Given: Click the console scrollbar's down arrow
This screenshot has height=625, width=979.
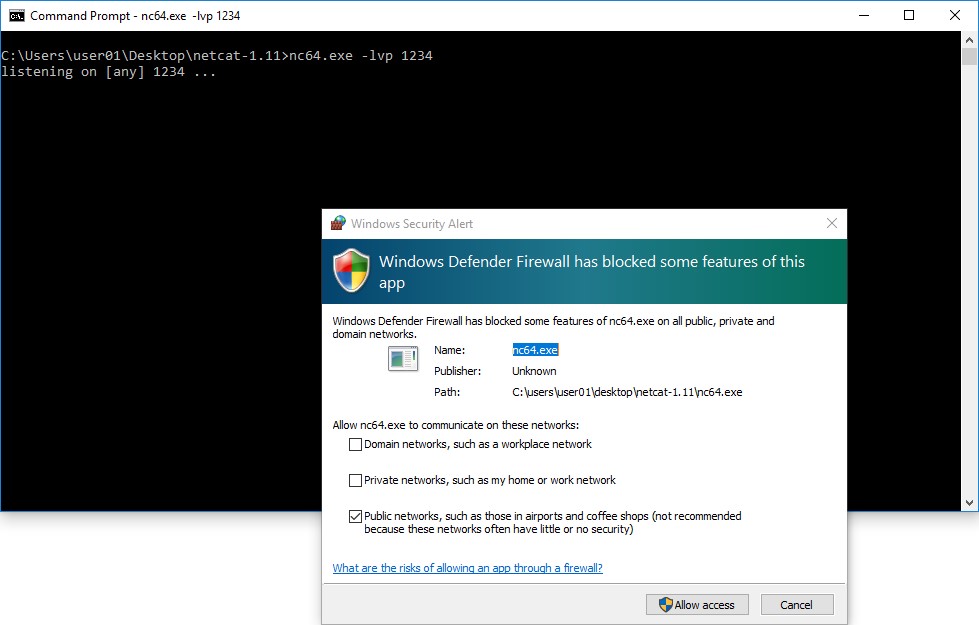Looking at the screenshot, I should point(970,502).
